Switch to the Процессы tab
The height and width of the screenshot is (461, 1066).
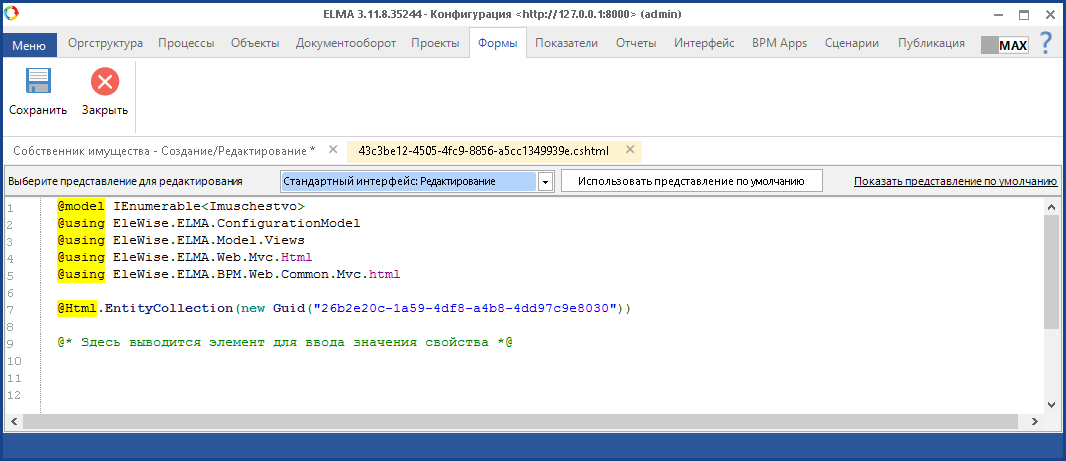[186, 43]
